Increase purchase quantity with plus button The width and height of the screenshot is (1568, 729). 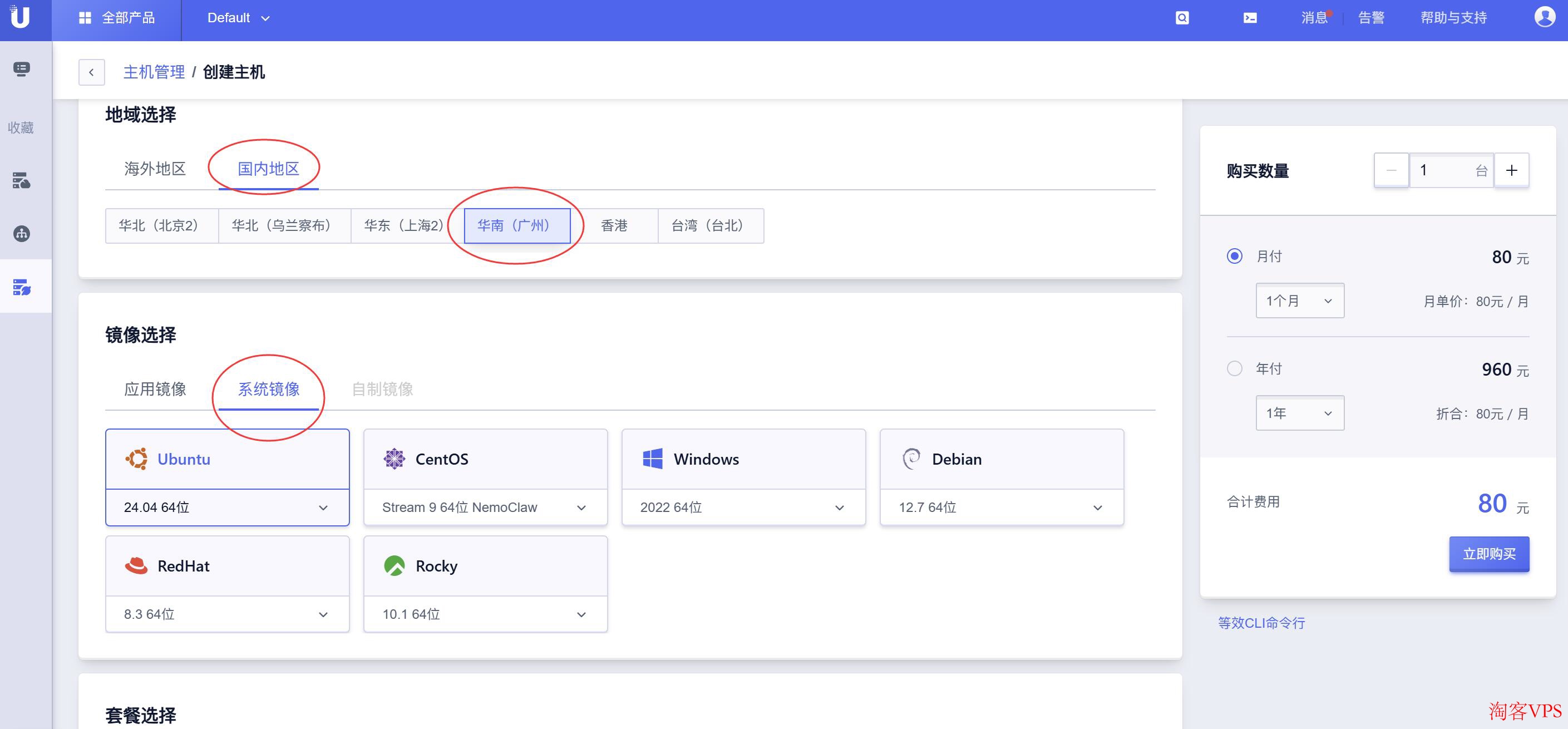tap(1511, 170)
